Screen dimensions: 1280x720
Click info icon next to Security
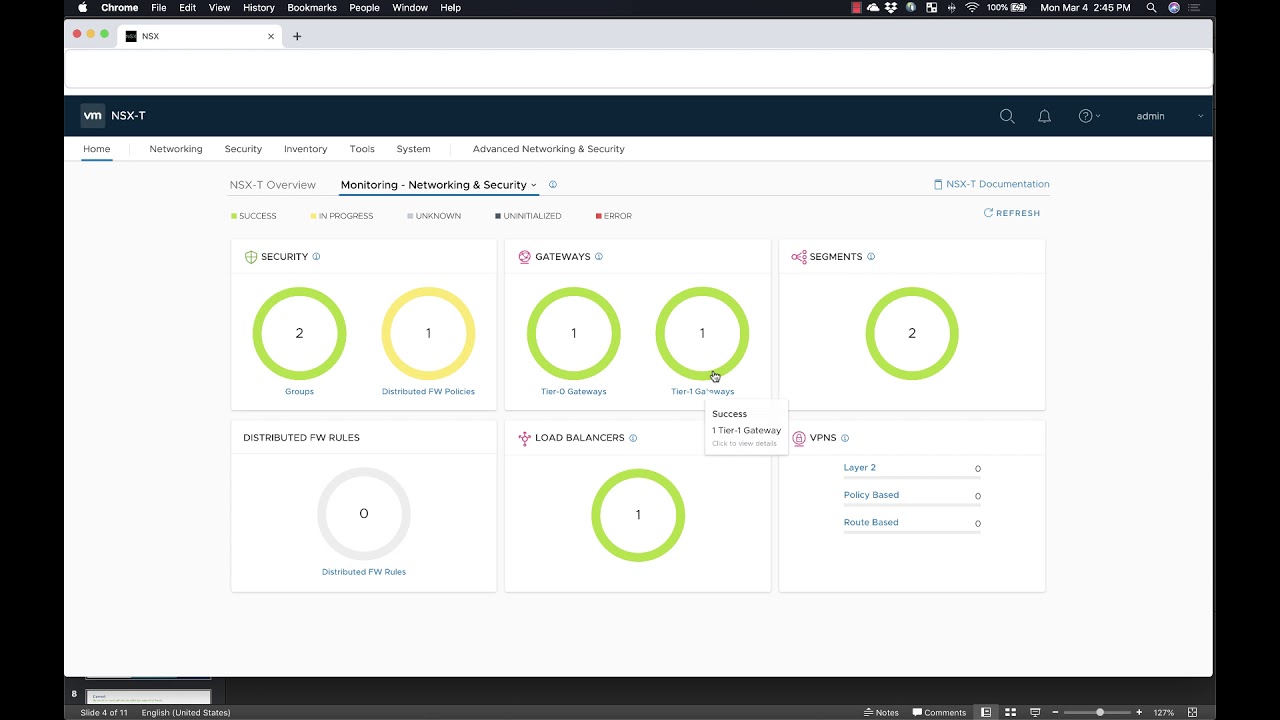pyautogui.click(x=316, y=257)
